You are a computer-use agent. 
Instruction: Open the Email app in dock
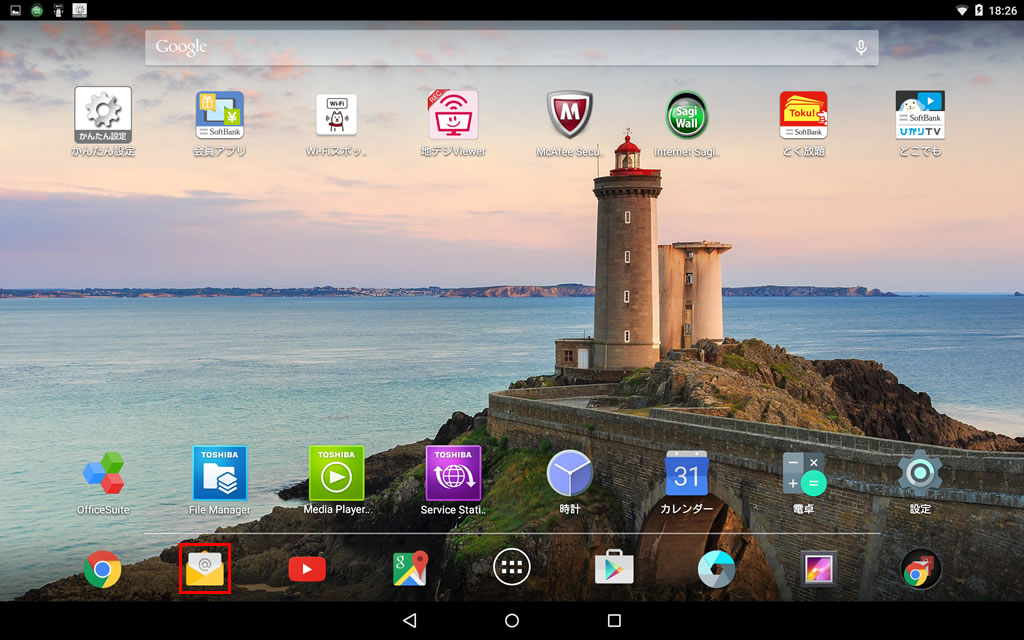point(205,568)
